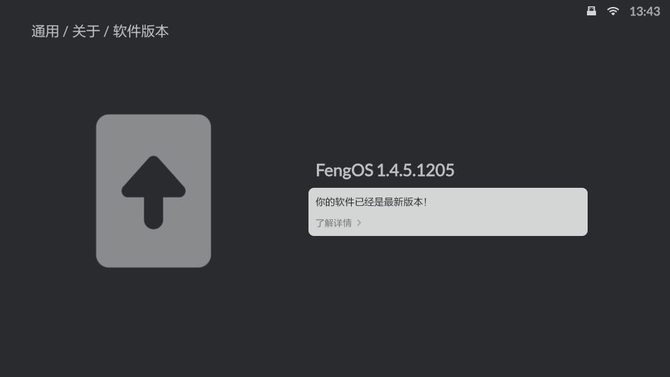Viewport: 670px width, 377px height.
Task: Click the version number 1.4.5.1205 text
Action: tap(415, 170)
